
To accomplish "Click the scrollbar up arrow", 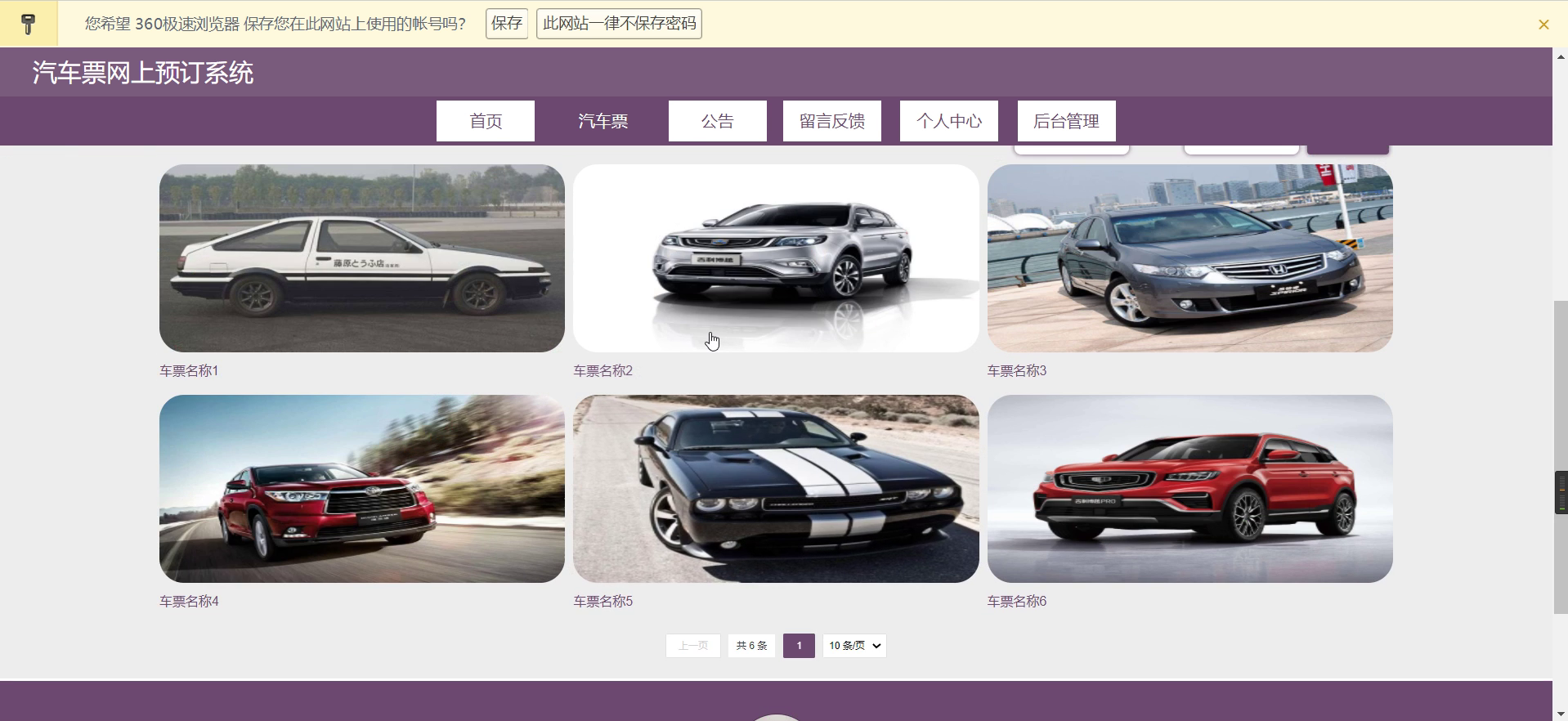I will [1561, 56].
